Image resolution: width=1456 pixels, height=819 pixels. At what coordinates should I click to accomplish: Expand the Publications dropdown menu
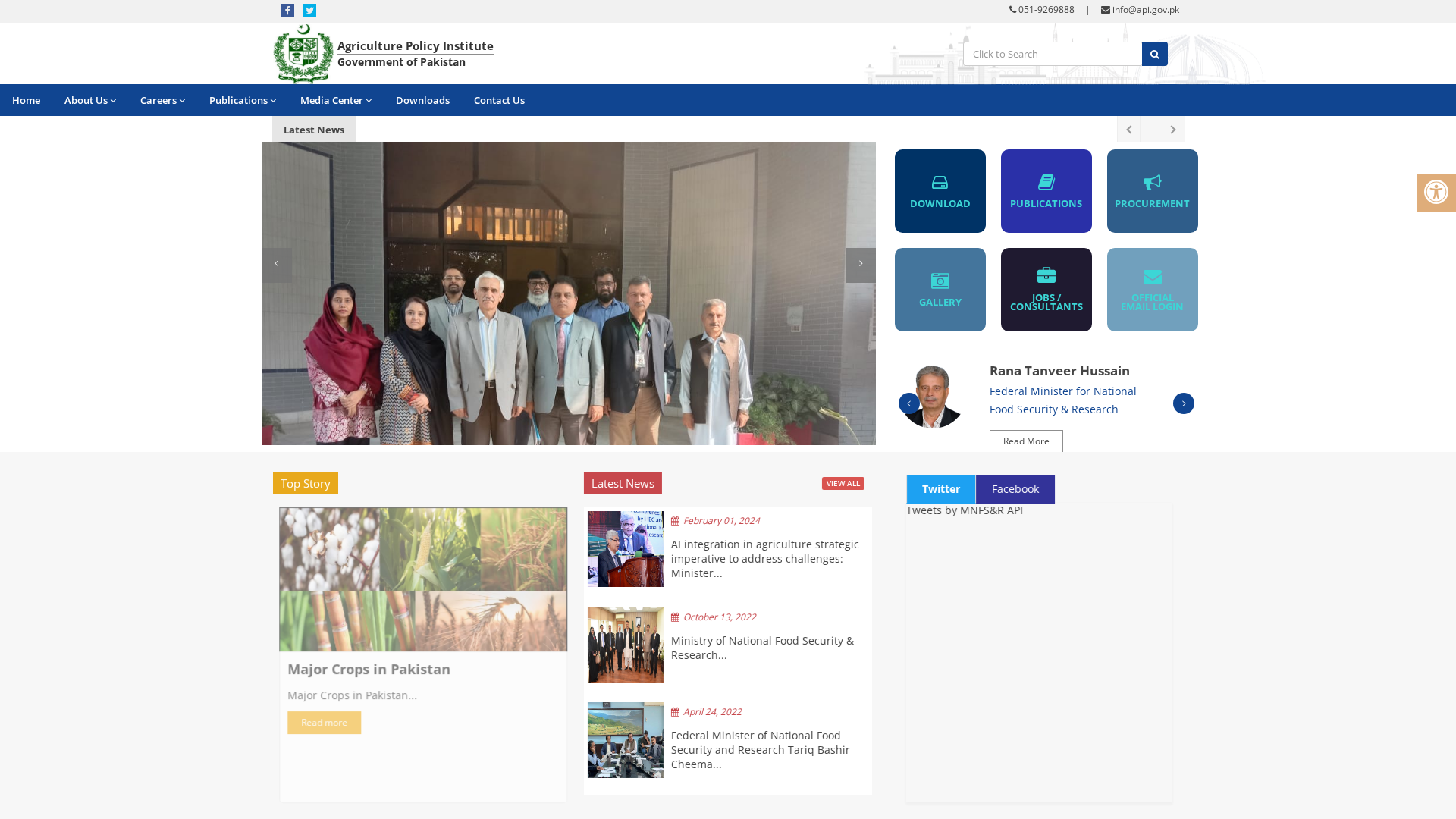pyautogui.click(x=243, y=100)
